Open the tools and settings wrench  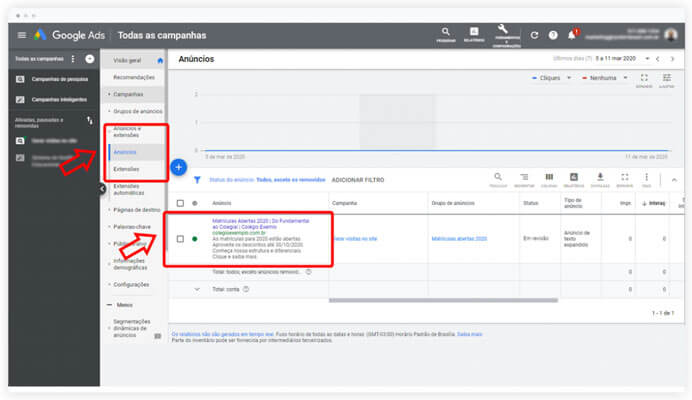(x=502, y=30)
